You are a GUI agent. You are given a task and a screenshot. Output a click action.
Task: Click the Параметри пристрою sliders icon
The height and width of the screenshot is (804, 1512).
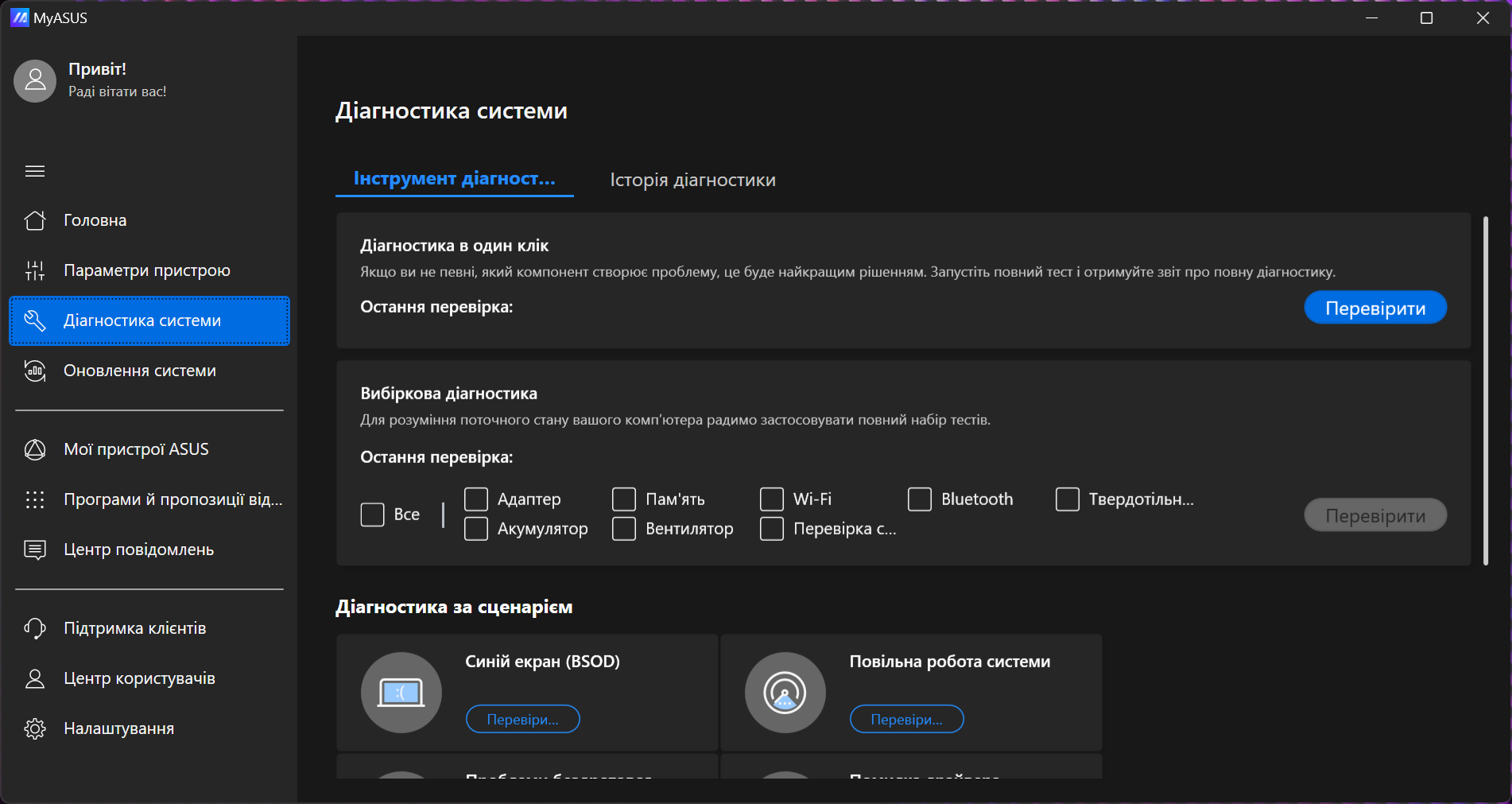click(x=35, y=270)
